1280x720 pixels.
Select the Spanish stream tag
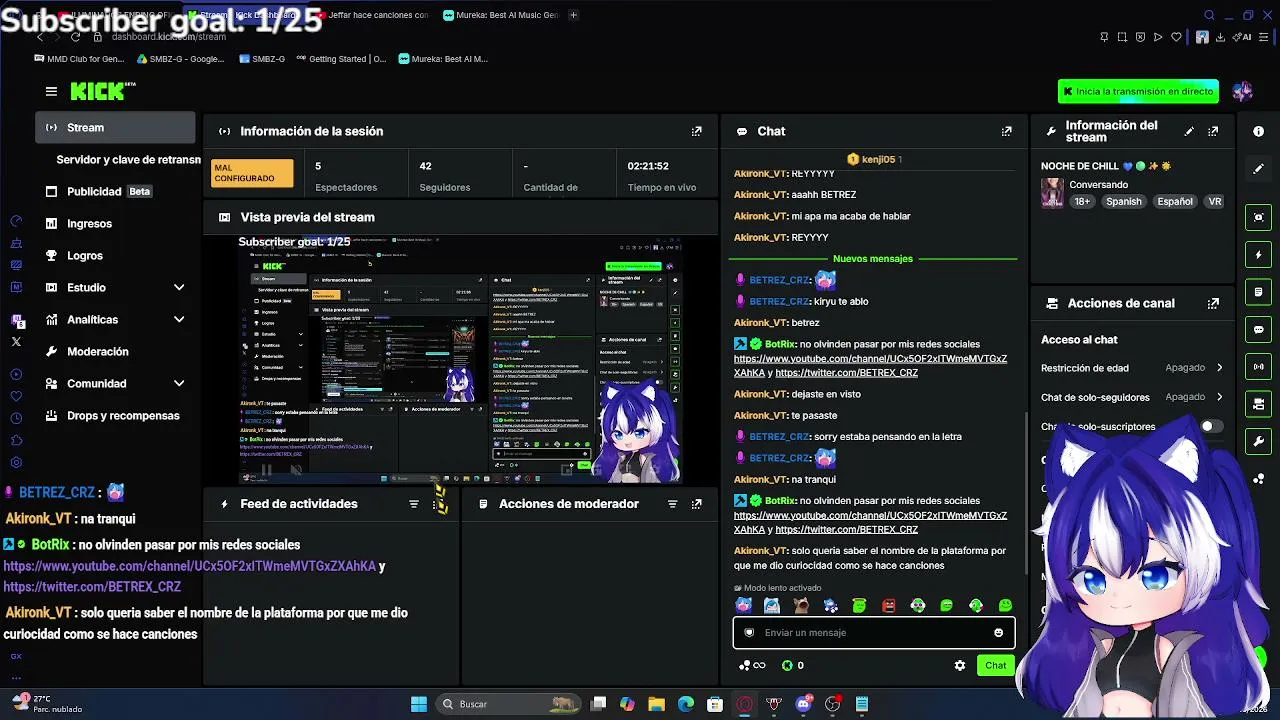click(1123, 201)
